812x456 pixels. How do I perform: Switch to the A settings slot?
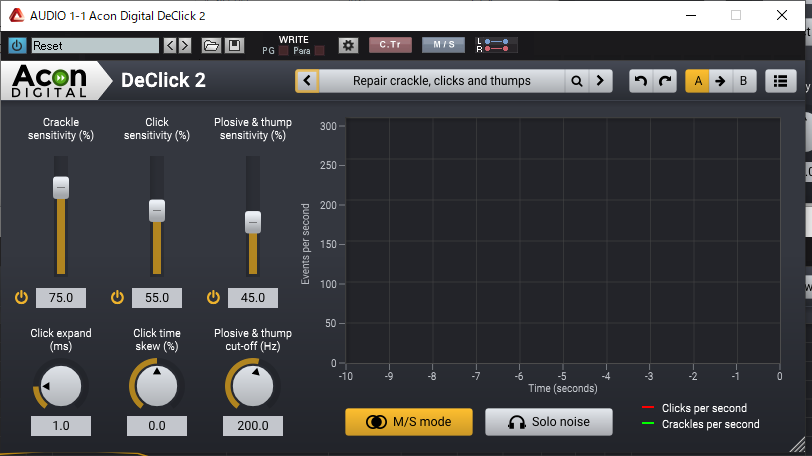click(x=698, y=81)
